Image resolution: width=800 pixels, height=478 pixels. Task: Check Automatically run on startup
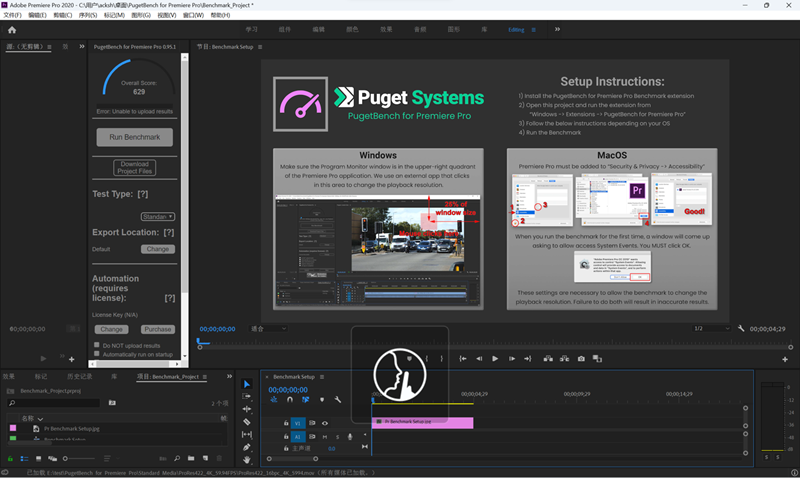pyautogui.click(x=96, y=354)
